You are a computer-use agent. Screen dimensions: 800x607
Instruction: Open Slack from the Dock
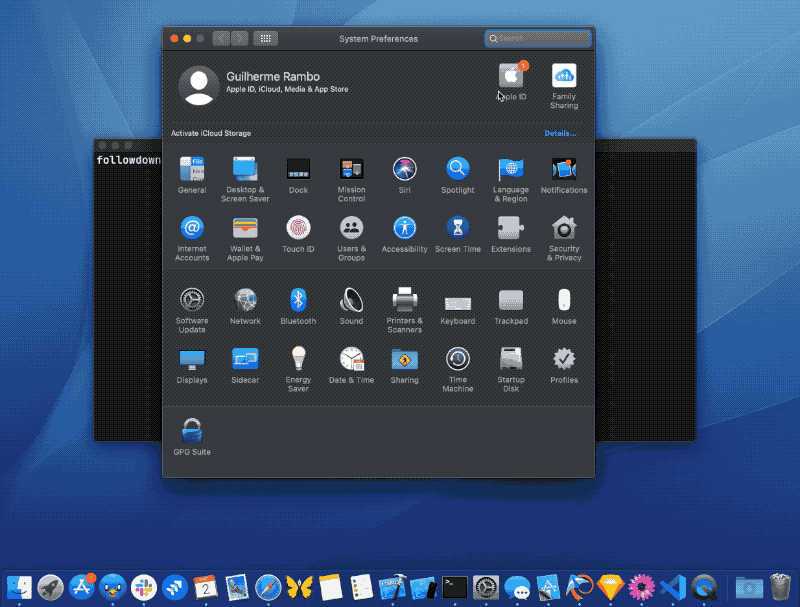pos(143,587)
